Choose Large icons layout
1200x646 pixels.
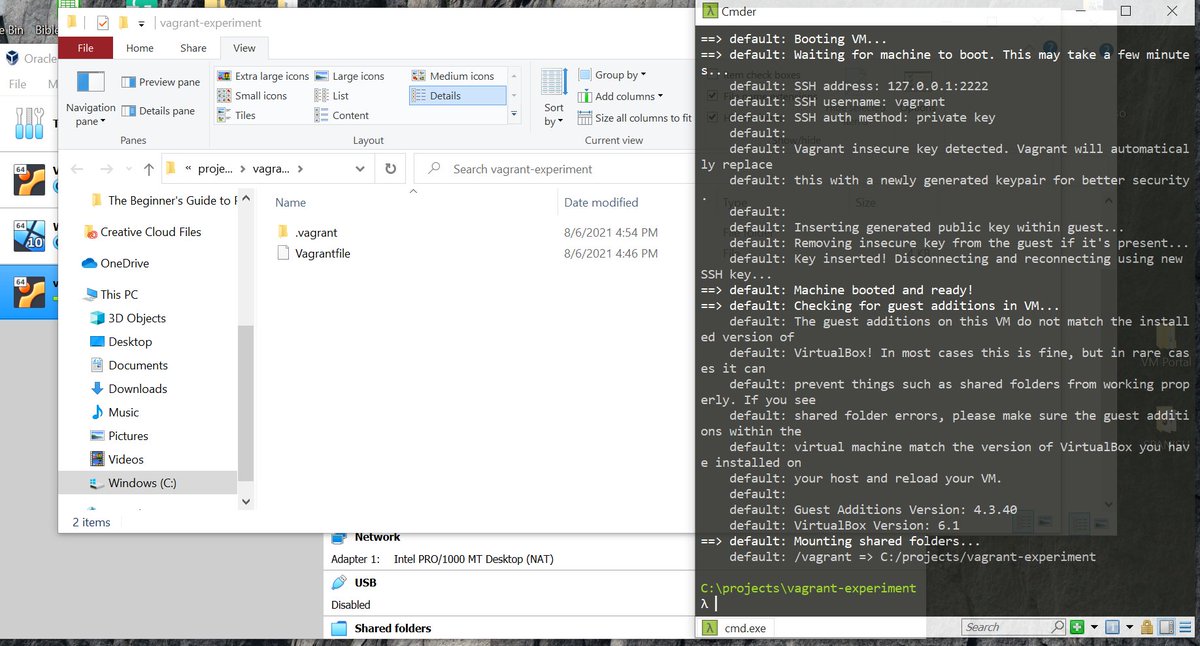click(349, 76)
